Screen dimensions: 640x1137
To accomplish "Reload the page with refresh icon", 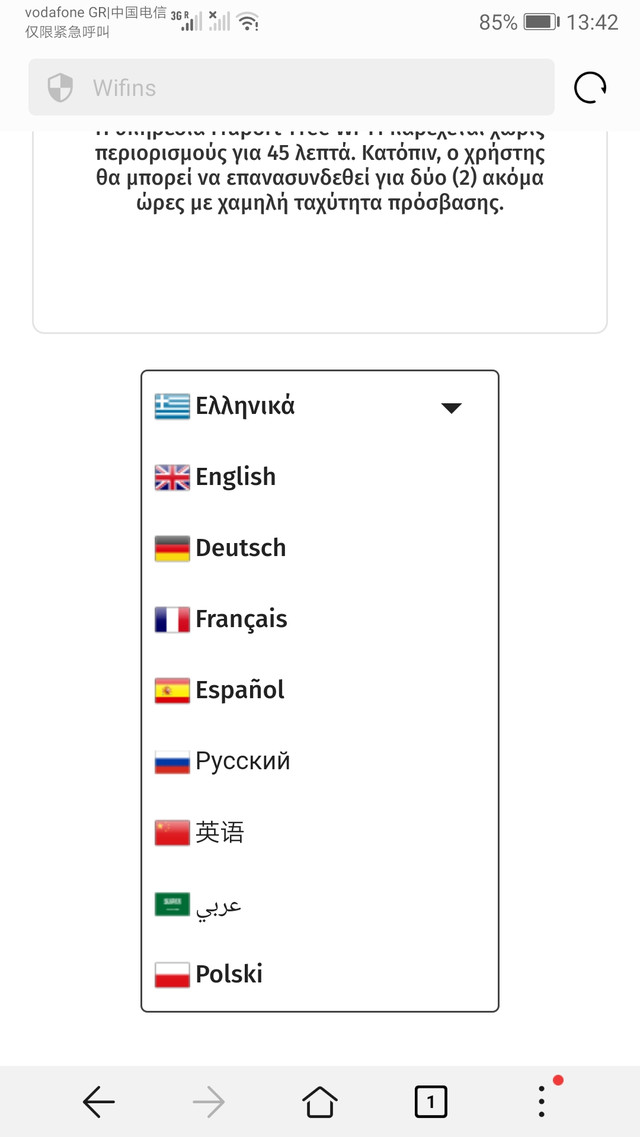I will click(590, 88).
